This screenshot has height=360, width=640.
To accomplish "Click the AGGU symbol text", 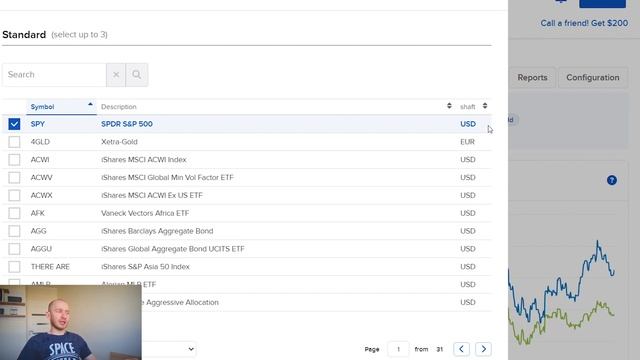I will 41,249.
